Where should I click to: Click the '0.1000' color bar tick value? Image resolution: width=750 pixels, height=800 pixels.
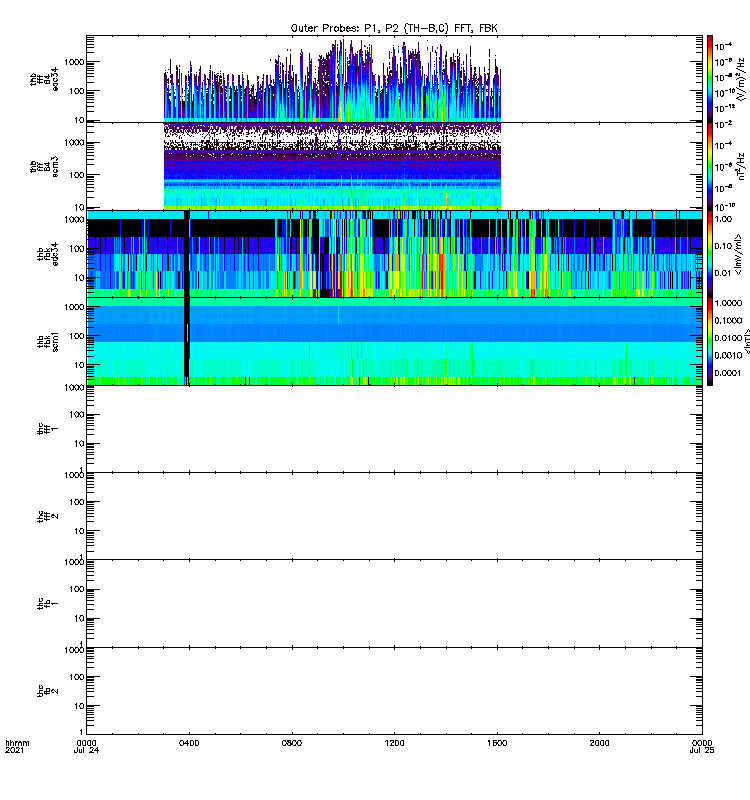(x=728, y=320)
